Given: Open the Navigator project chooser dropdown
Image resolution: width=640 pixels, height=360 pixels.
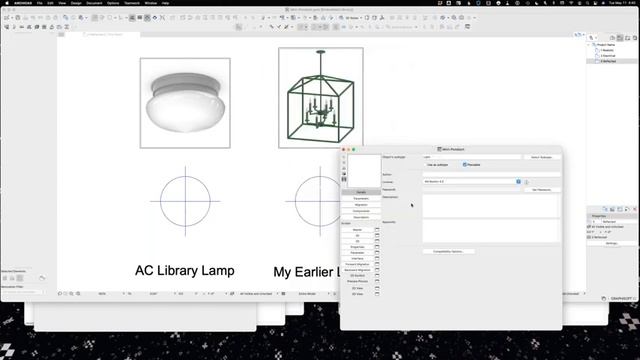Looking at the screenshot, I should click(x=593, y=38).
